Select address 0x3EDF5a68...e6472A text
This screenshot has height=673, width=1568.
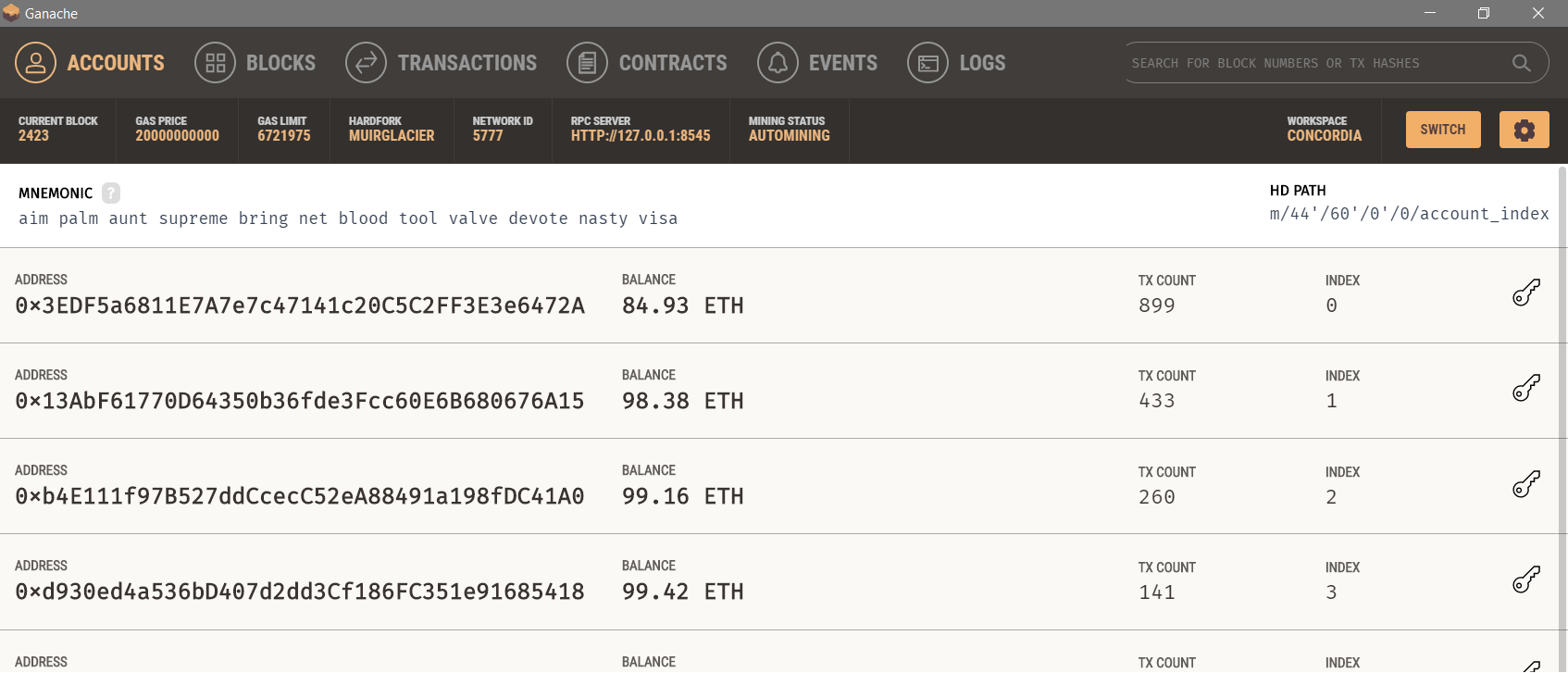(x=300, y=305)
